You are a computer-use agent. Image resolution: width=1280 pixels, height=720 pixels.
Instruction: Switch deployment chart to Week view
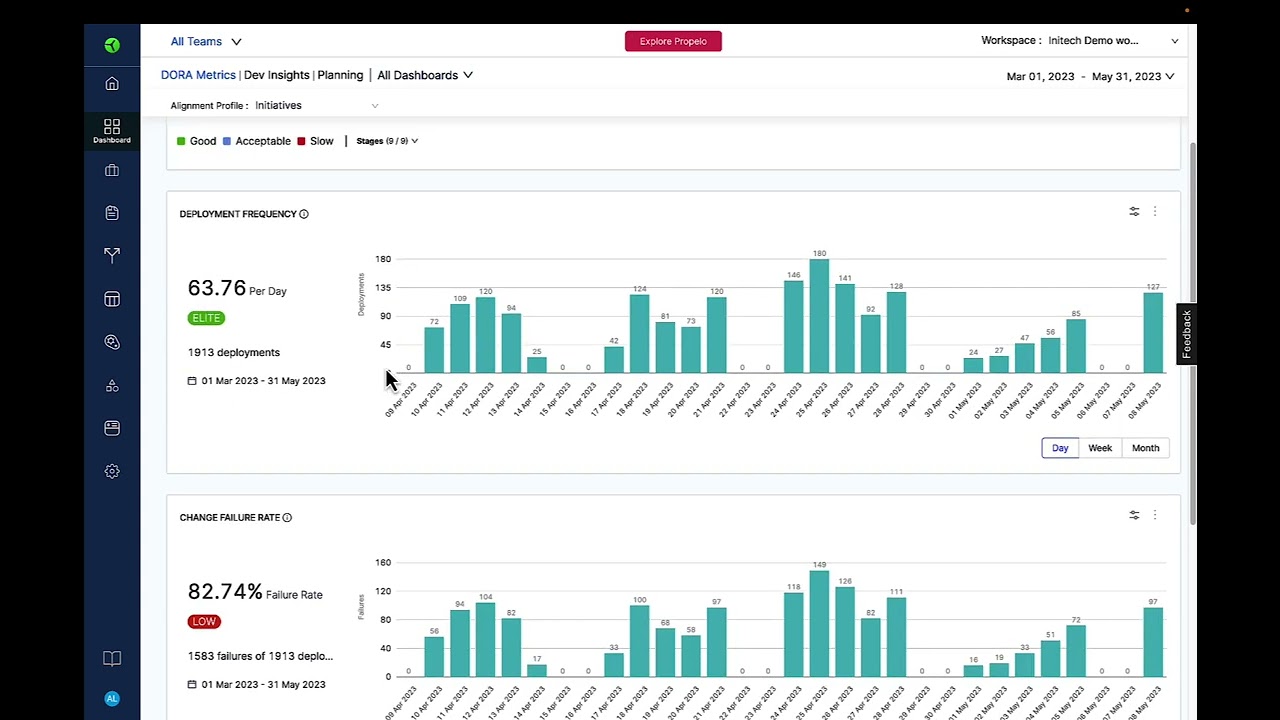(1100, 448)
